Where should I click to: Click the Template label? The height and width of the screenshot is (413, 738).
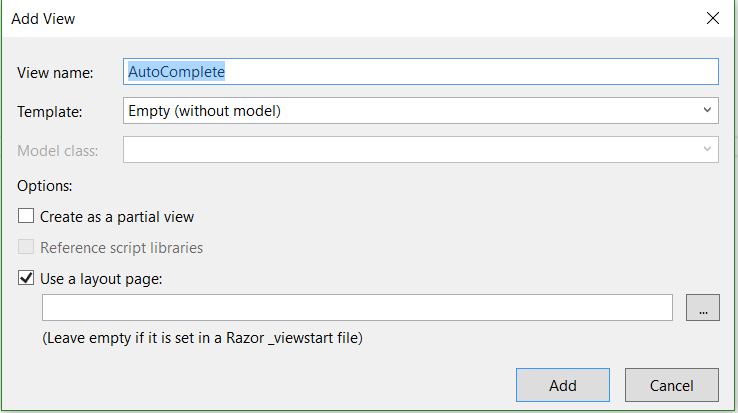point(50,111)
